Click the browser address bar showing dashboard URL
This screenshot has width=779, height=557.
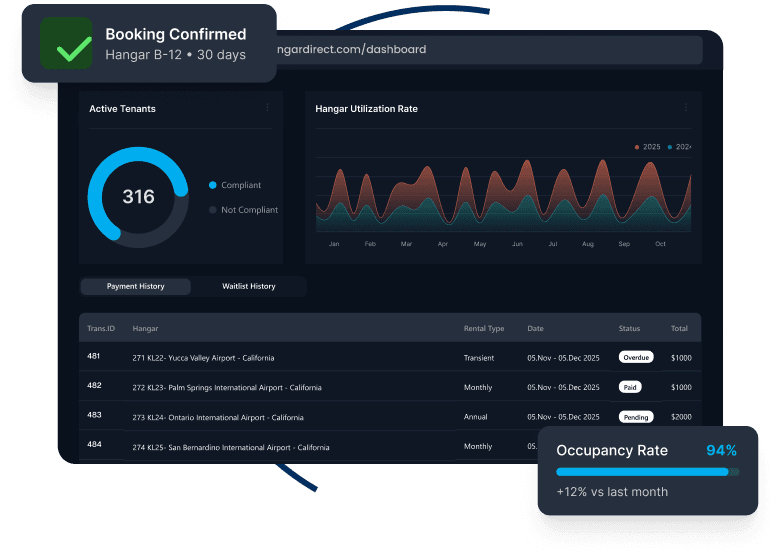[x=489, y=49]
